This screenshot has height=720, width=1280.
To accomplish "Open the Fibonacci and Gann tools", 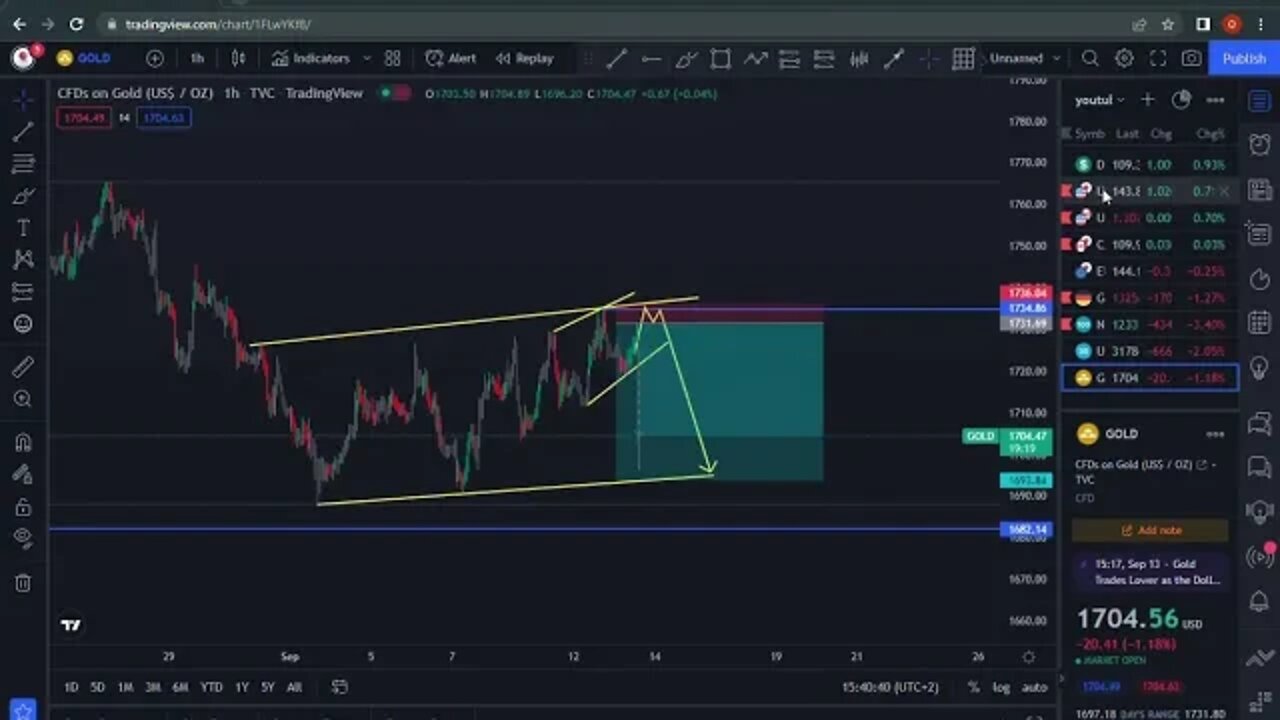I will pyautogui.click(x=23, y=163).
